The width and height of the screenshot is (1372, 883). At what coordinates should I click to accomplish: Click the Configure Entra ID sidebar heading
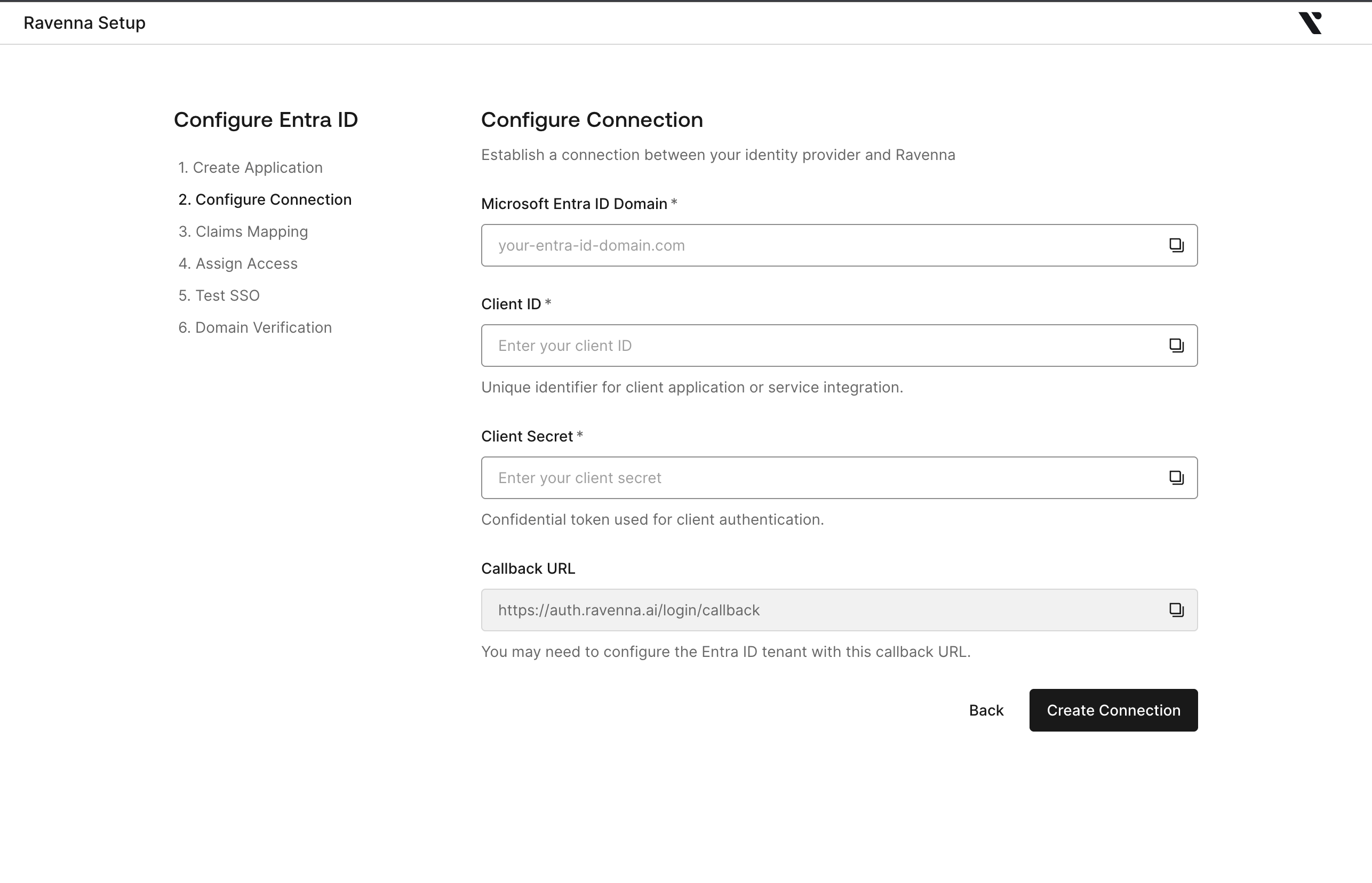(x=266, y=120)
